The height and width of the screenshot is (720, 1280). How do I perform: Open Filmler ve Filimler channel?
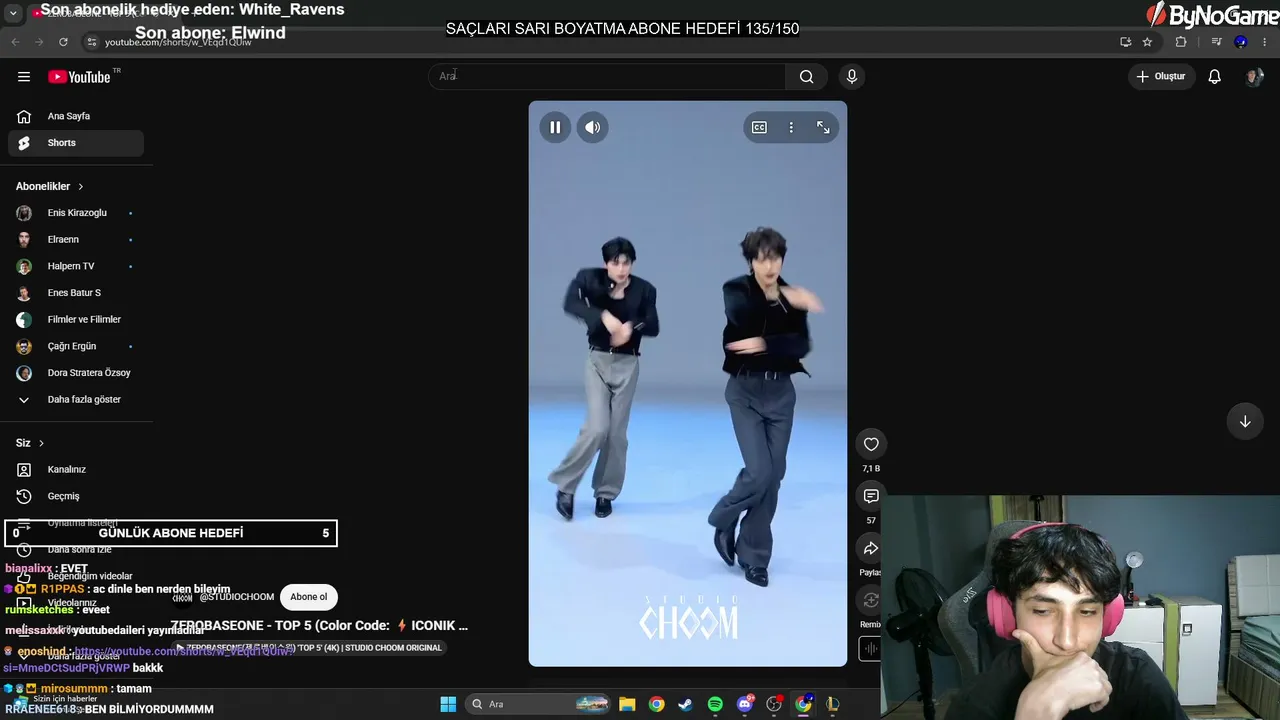tap(76, 320)
